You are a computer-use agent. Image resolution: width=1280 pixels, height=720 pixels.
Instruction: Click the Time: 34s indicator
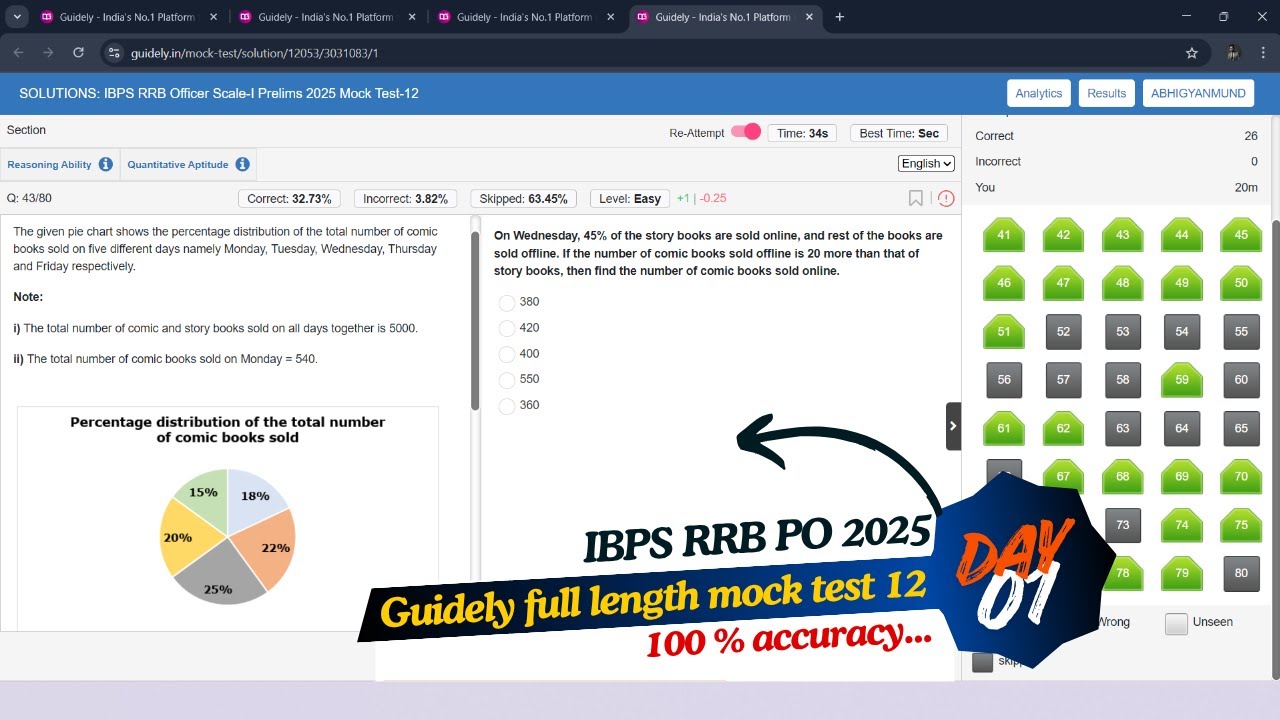(802, 133)
